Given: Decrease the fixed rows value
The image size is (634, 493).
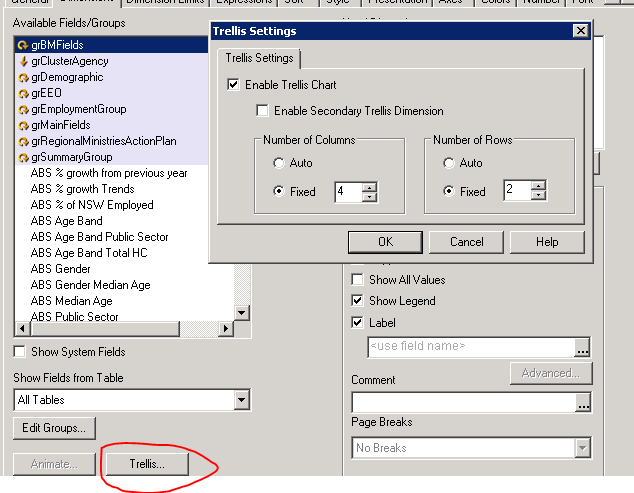Looking at the screenshot, I should pyautogui.click(x=538, y=195).
